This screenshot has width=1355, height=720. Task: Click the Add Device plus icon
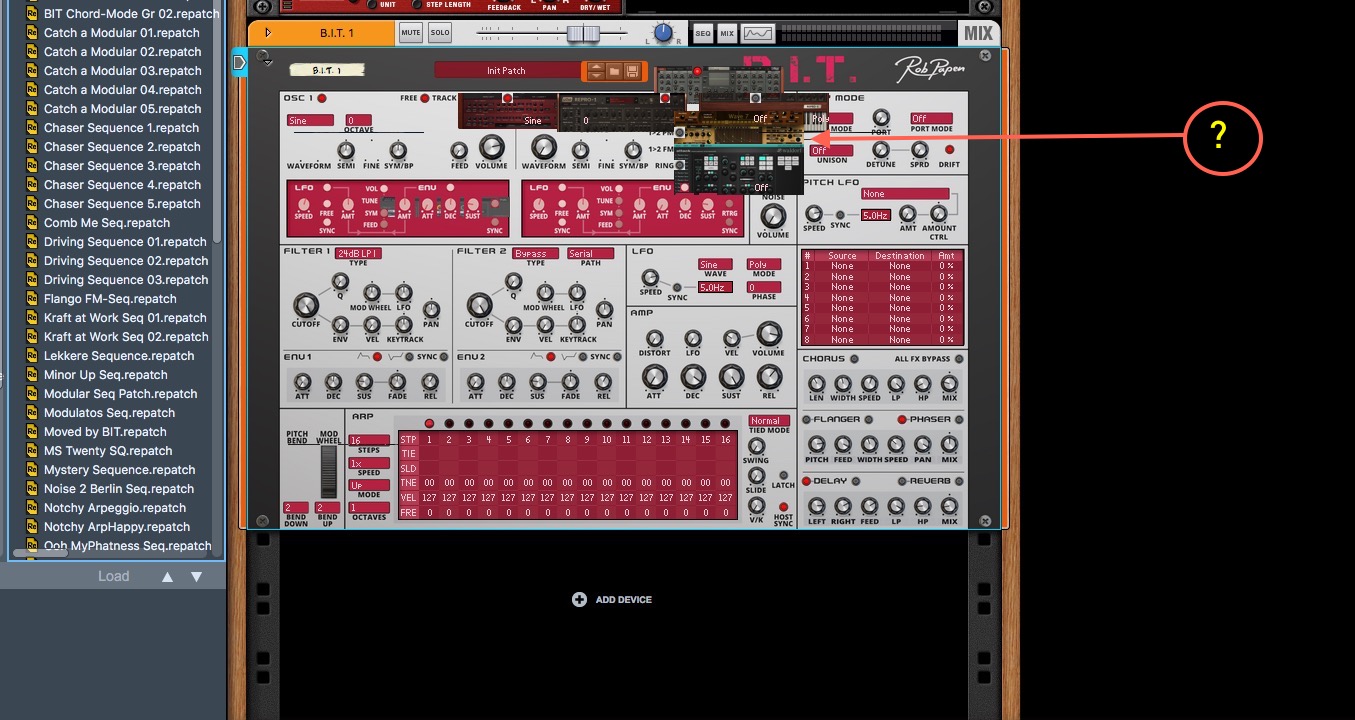[x=579, y=599]
